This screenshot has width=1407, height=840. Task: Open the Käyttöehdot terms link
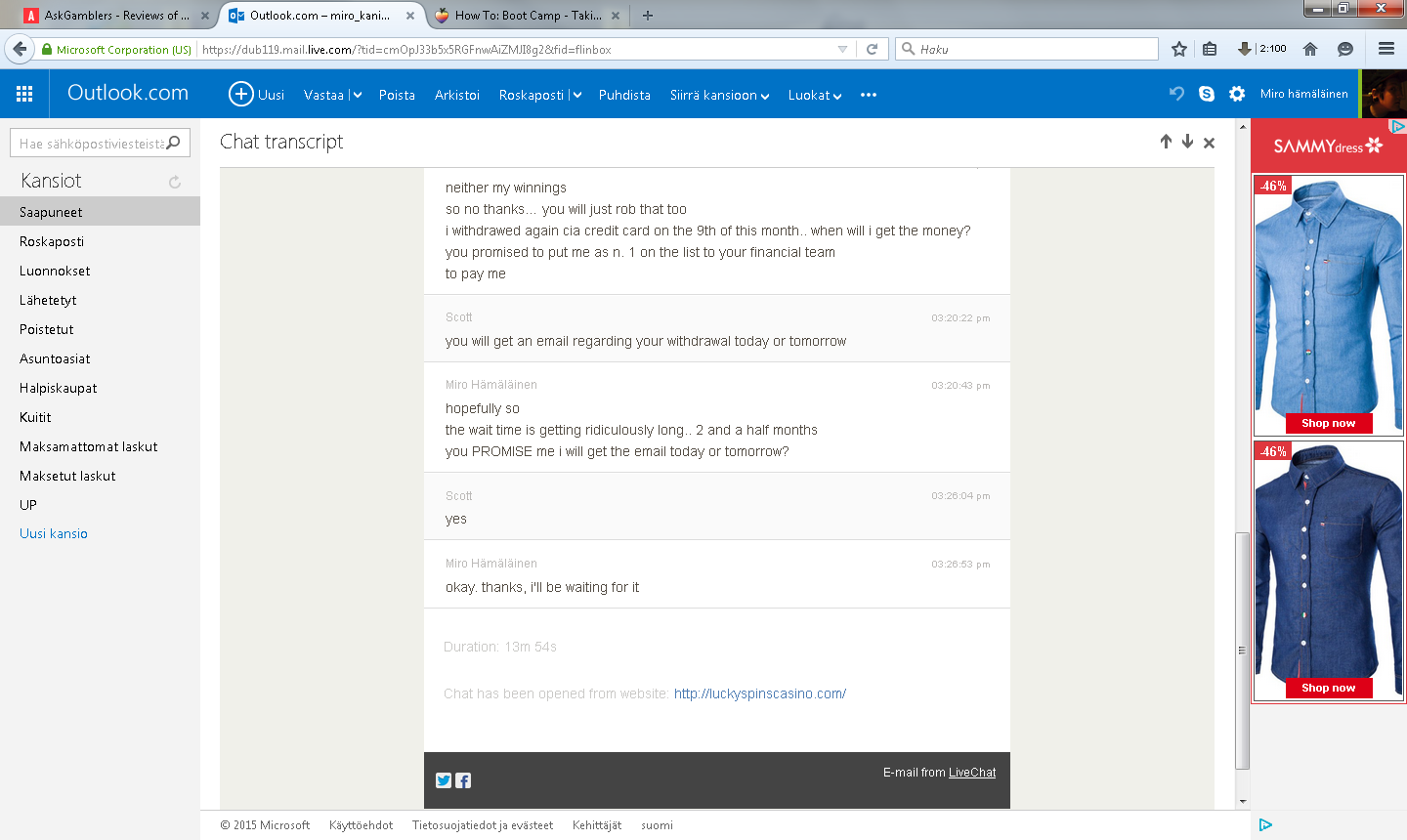[x=361, y=825]
